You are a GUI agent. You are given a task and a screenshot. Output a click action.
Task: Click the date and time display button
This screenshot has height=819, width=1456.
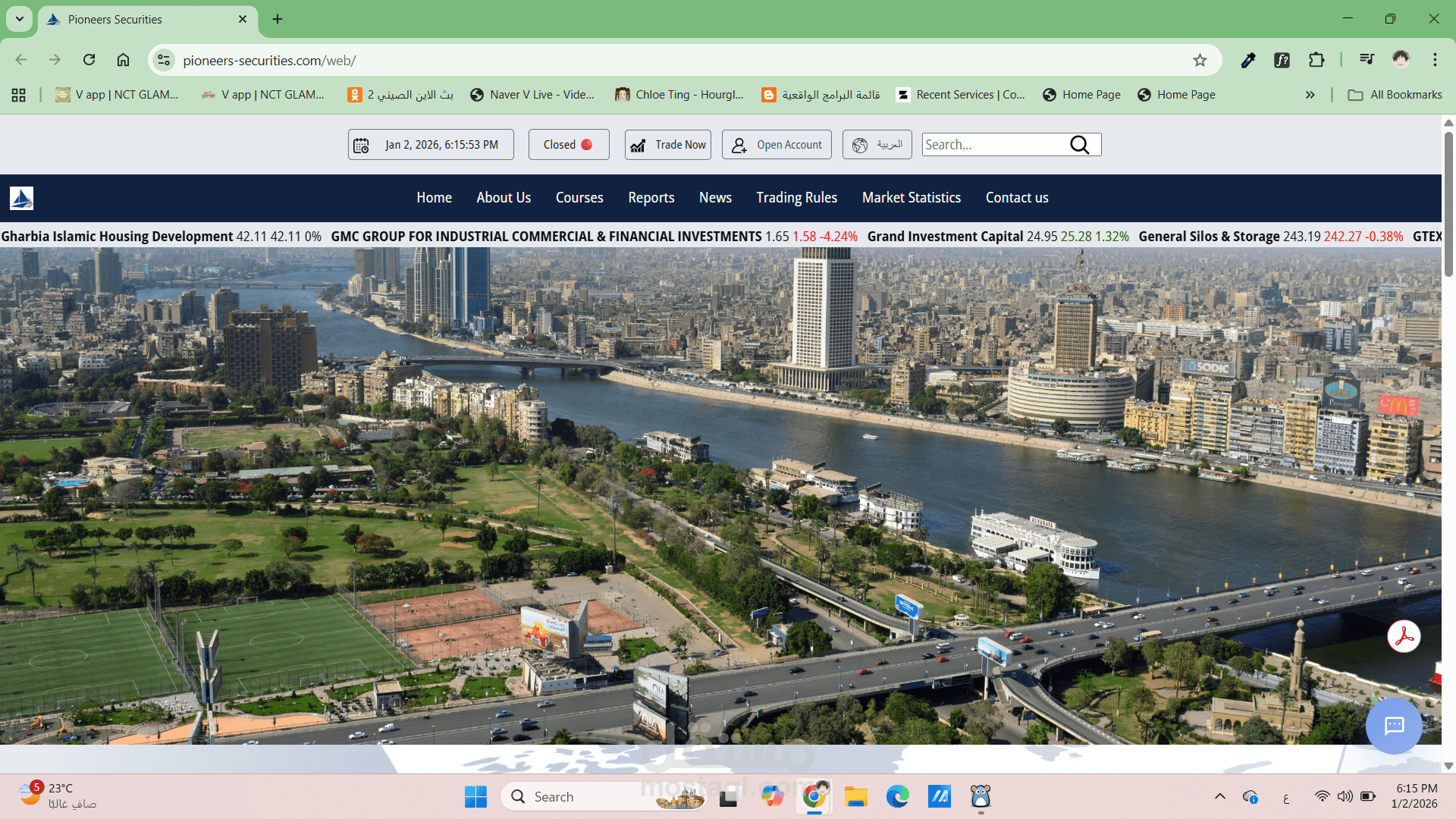pos(431,145)
